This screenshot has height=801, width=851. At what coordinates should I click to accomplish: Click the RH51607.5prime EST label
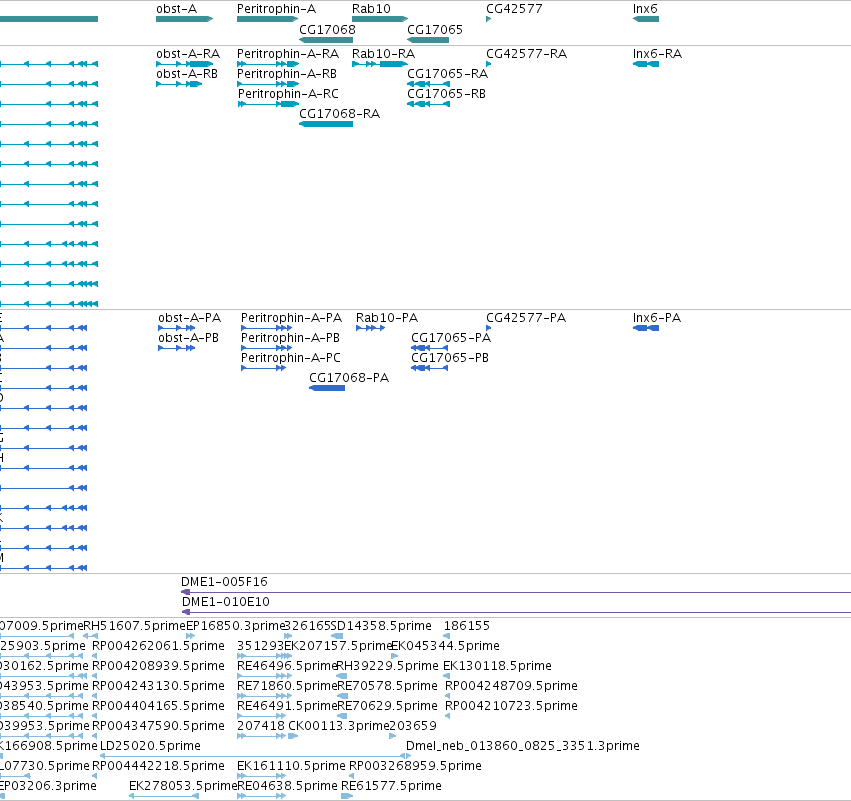pos(135,626)
